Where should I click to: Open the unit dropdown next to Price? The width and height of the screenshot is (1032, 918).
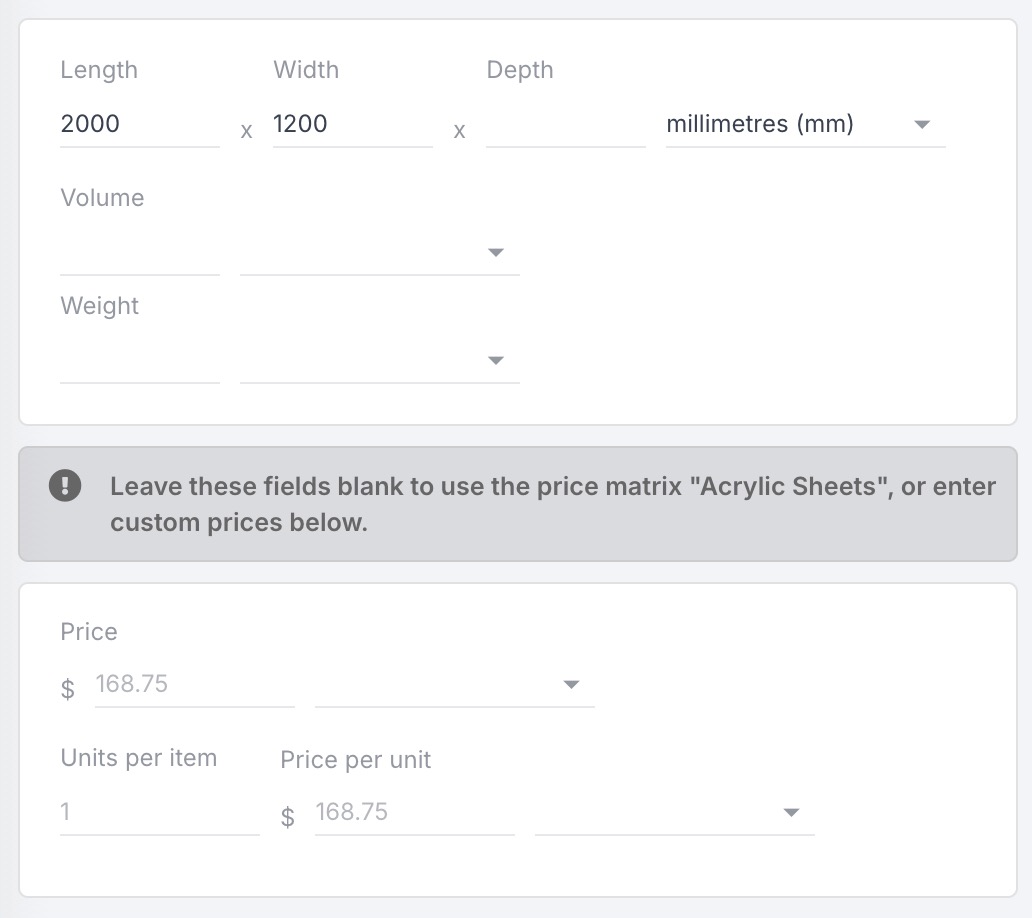click(454, 685)
